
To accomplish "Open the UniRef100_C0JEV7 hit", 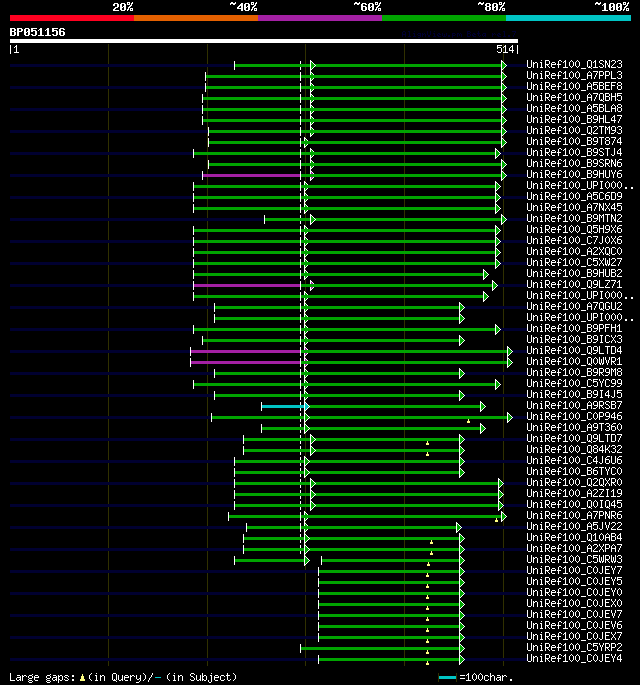I will tap(574, 614).
